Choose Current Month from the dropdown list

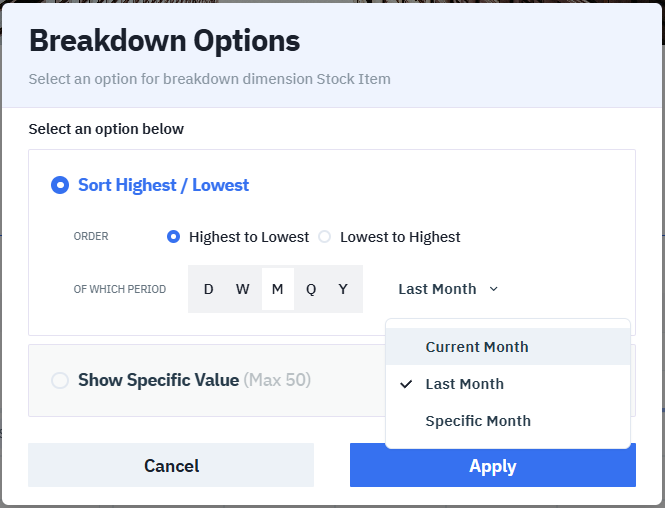[477, 347]
